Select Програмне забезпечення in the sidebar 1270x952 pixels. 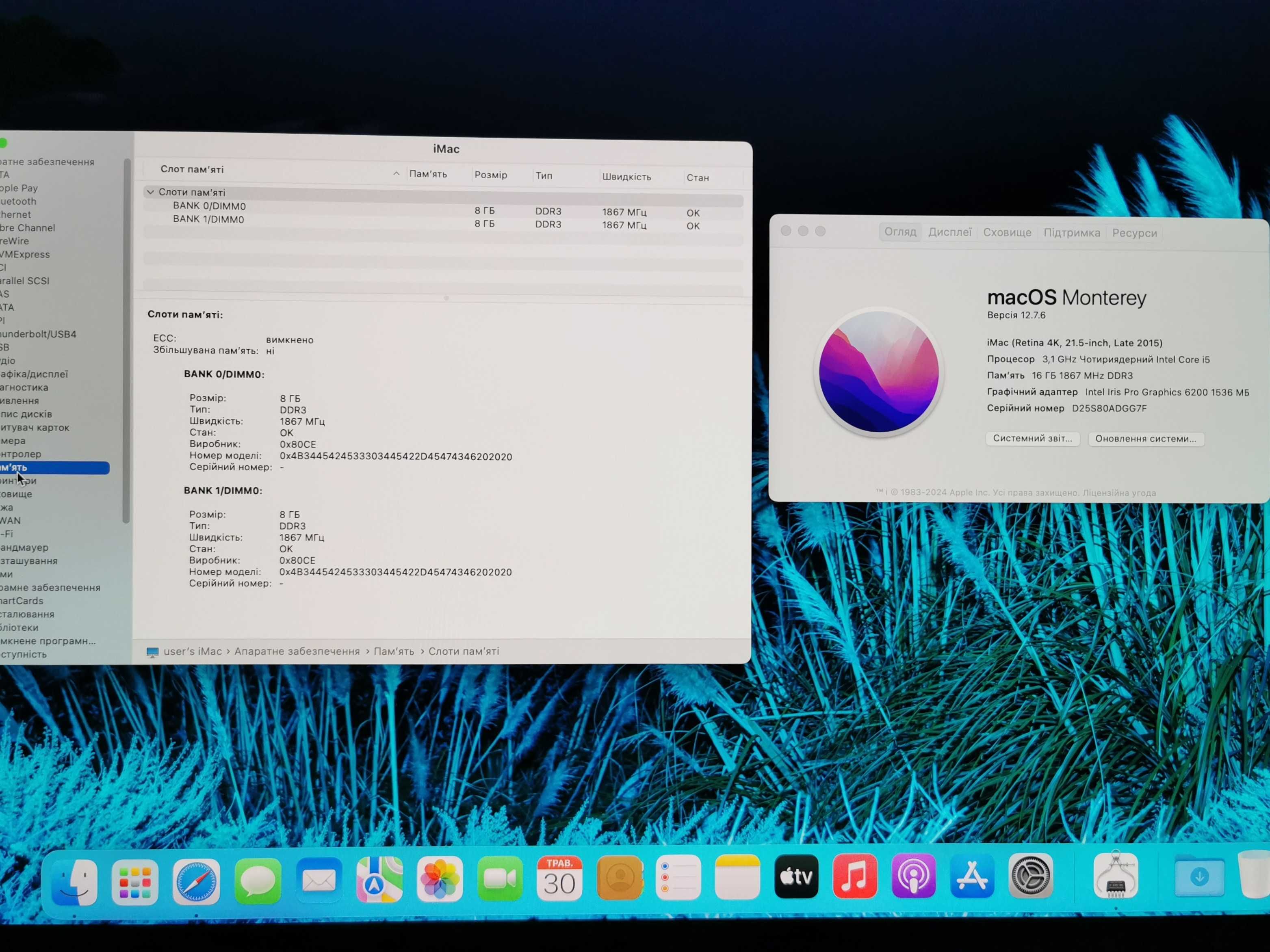[x=50, y=588]
